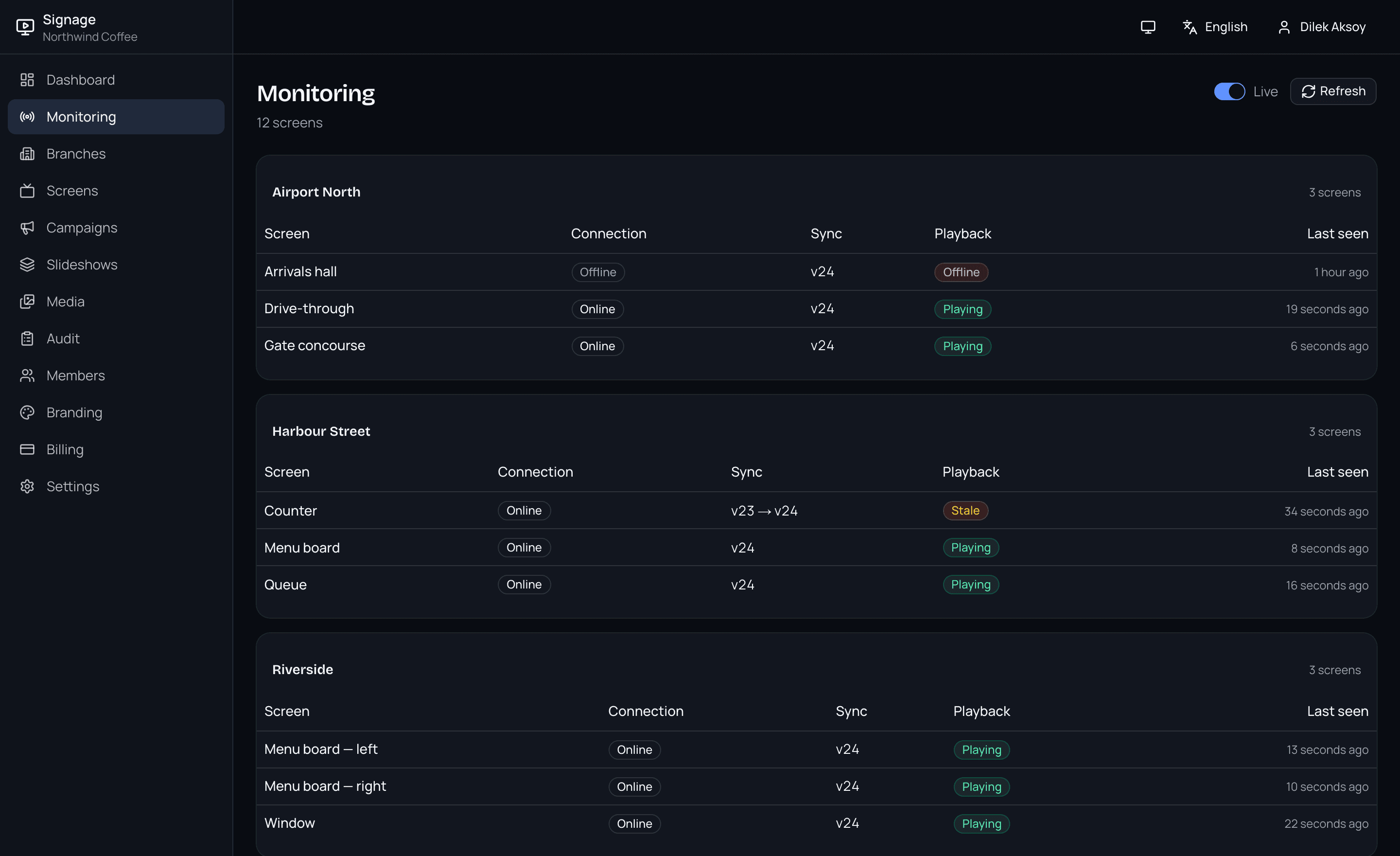This screenshot has height=856, width=1400.
Task: Click the Signage Northwind Coffee logo
Action: coord(77,27)
